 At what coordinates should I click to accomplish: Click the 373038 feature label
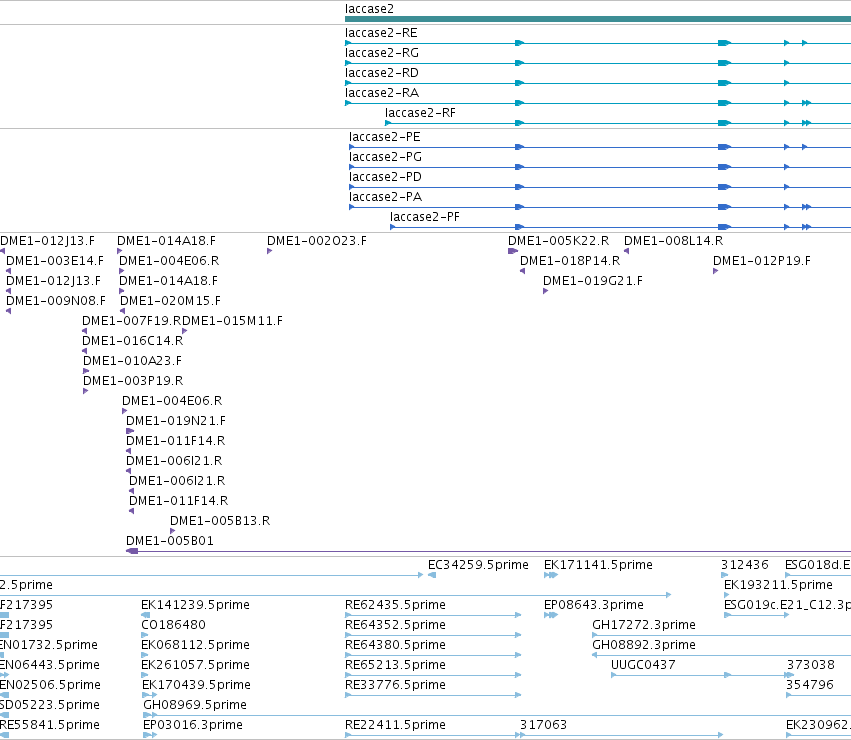[811, 665]
